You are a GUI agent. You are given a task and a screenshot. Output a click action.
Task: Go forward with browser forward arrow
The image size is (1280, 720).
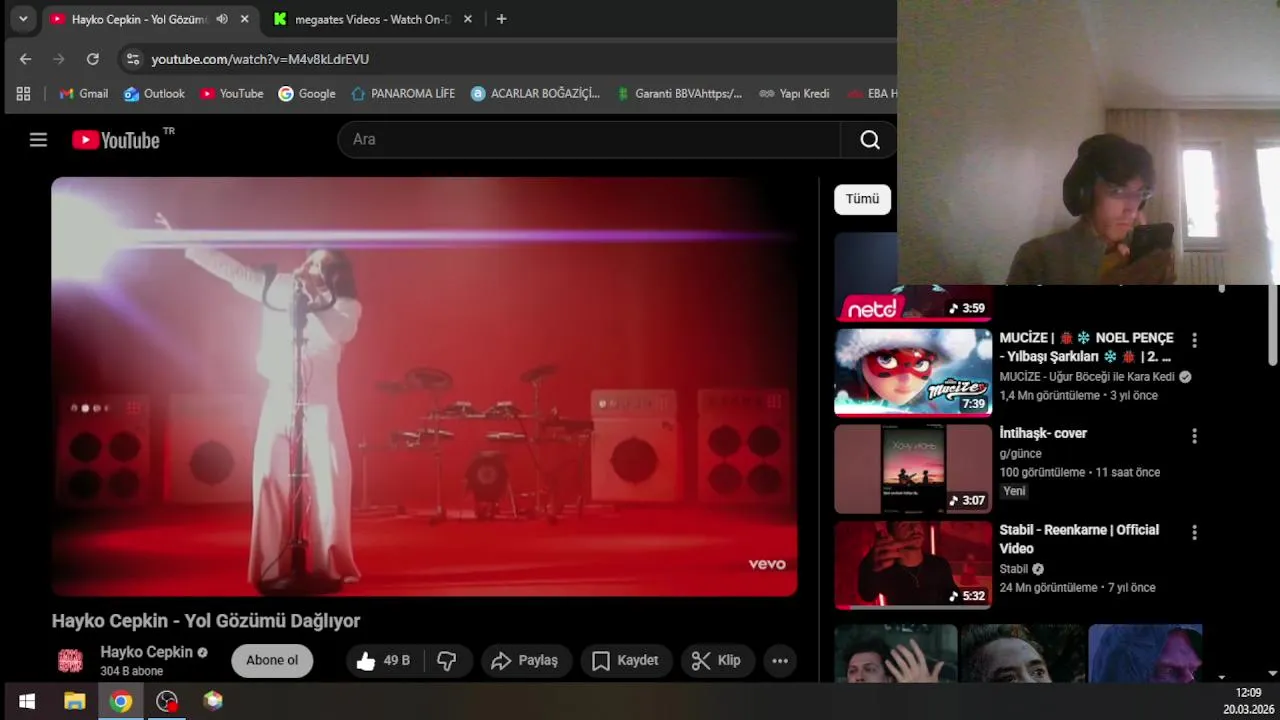59,59
